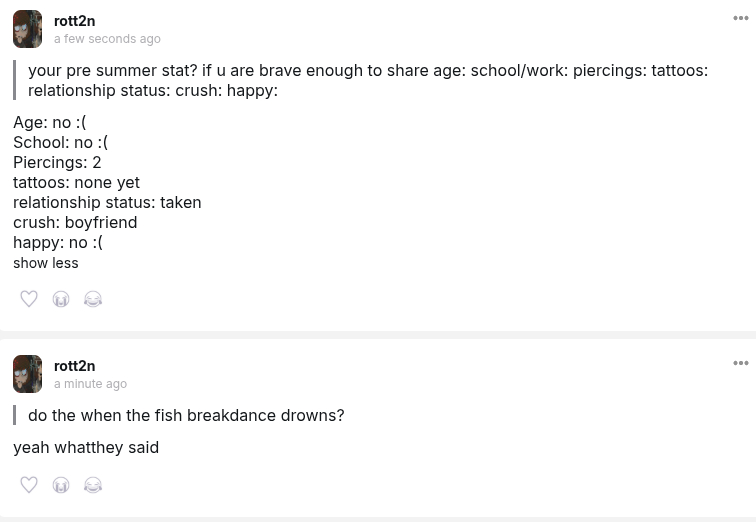React with laughing emoji on pre summer stat post
756x522 pixels.
pyautogui.click(x=93, y=299)
